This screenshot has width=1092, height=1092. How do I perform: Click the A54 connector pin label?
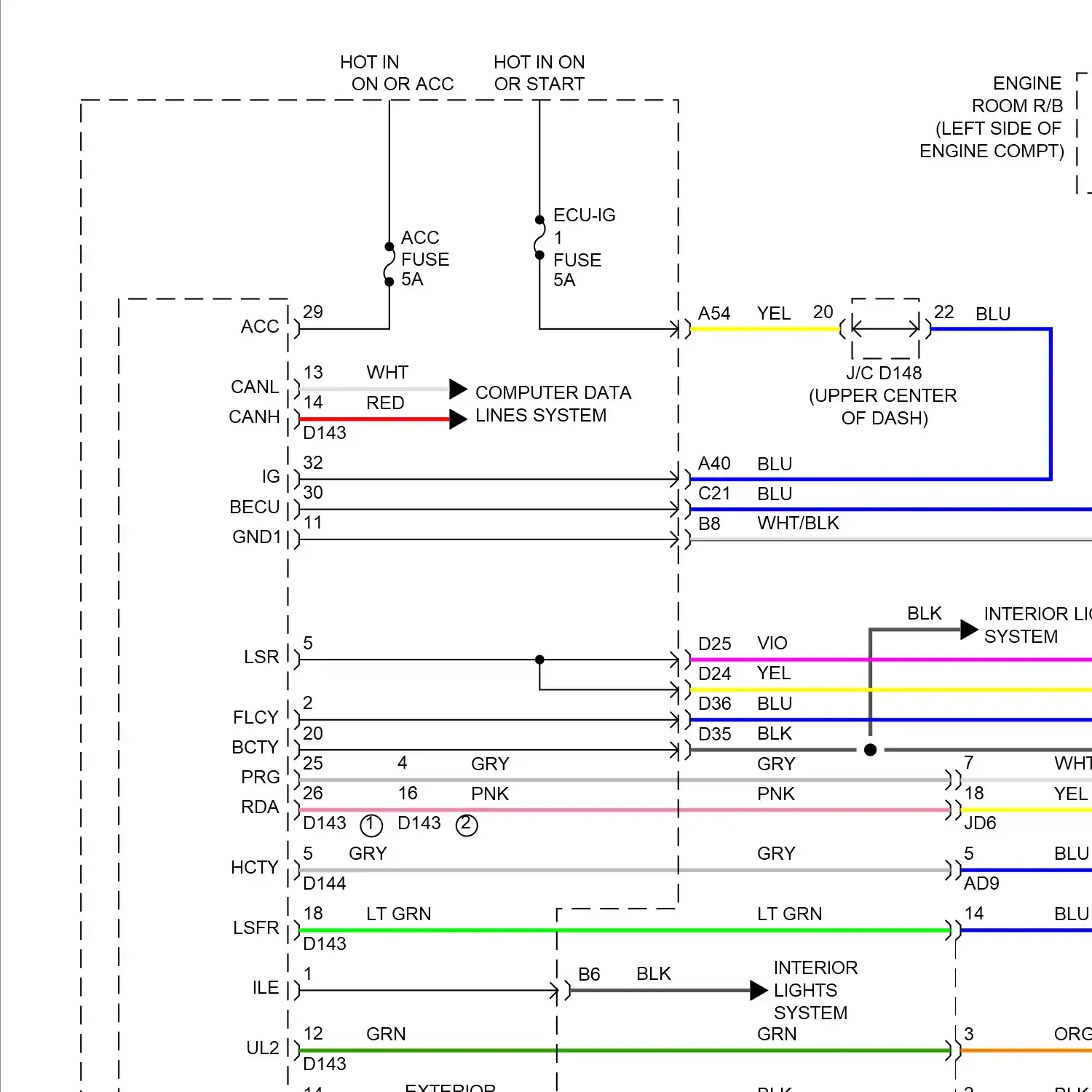click(x=714, y=313)
